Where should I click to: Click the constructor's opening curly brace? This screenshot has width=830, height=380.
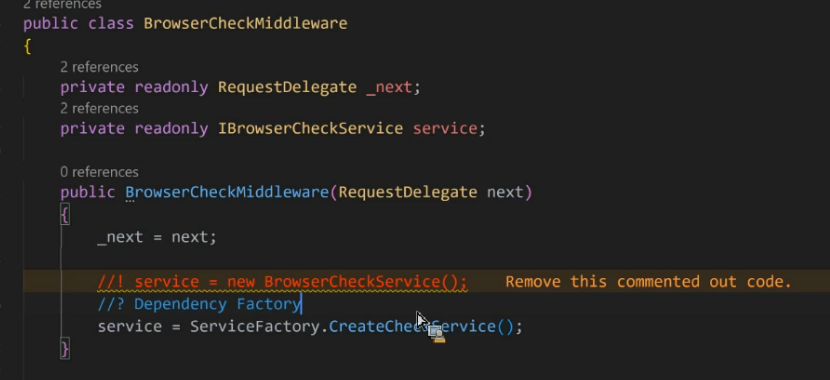coord(65,215)
